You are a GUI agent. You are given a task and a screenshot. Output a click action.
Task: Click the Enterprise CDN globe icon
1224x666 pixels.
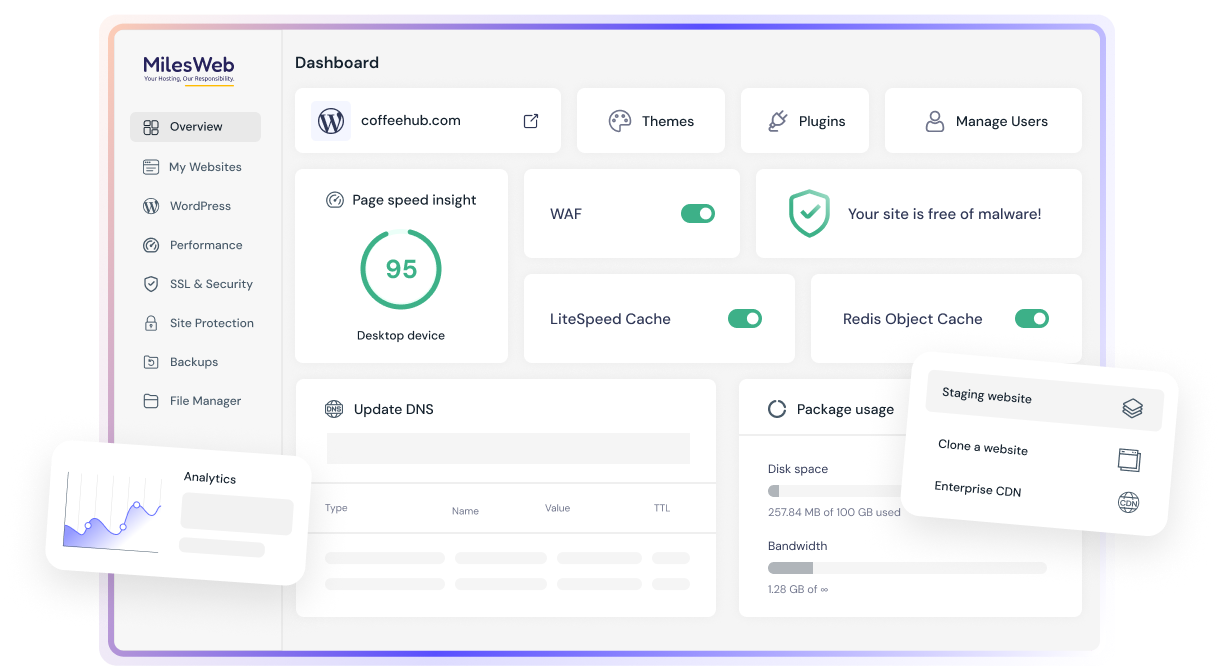pyautogui.click(x=1128, y=502)
